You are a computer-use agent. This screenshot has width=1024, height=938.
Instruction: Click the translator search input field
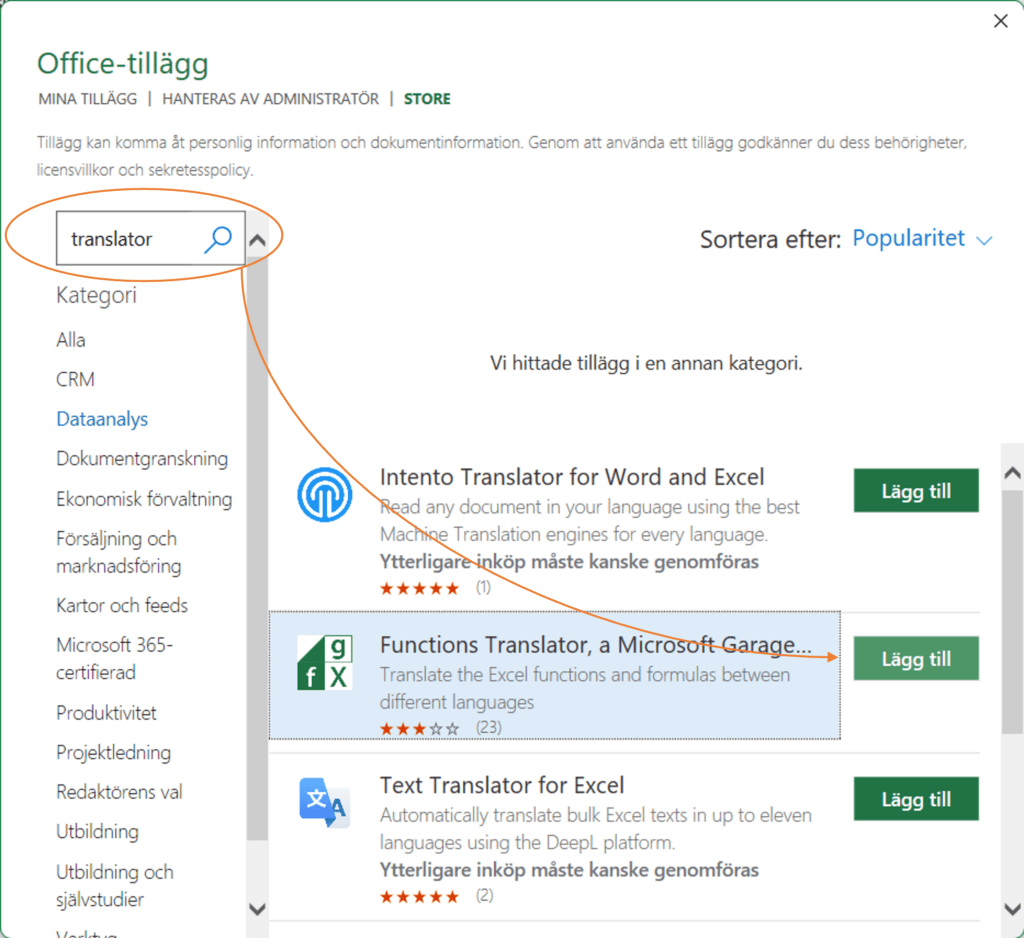tap(128, 239)
